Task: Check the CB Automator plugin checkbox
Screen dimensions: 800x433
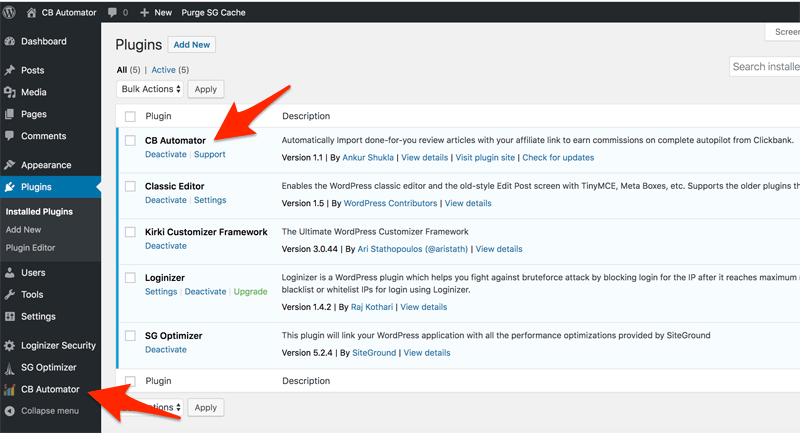Action: pyautogui.click(x=130, y=141)
